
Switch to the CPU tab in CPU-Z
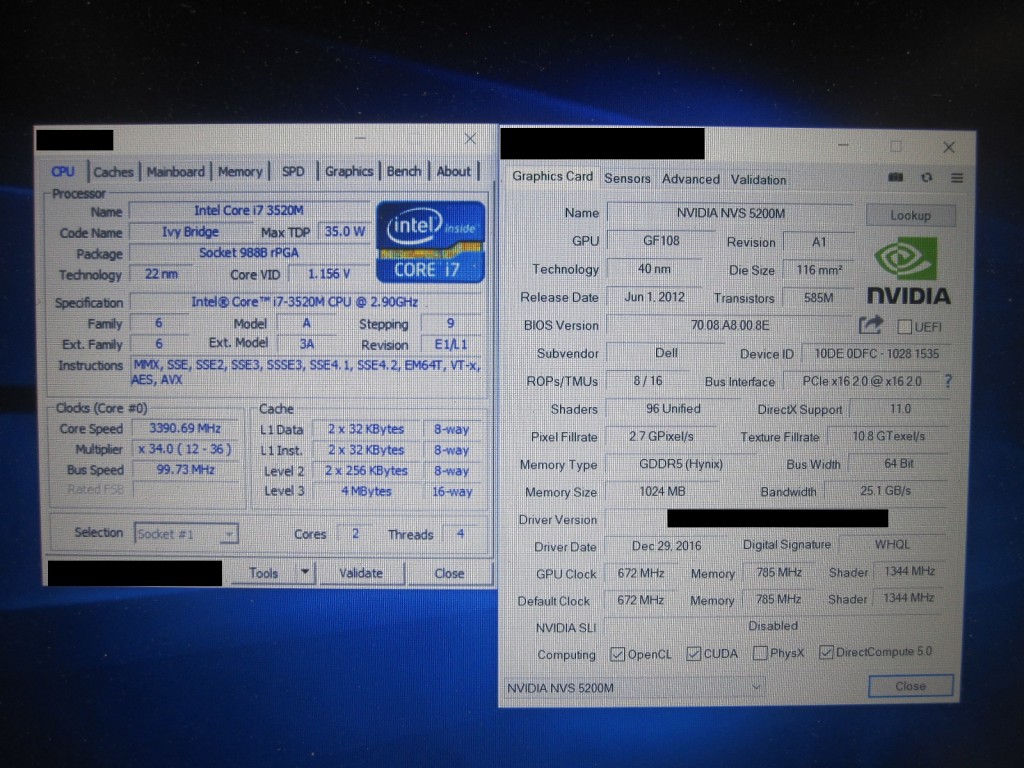click(63, 172)
